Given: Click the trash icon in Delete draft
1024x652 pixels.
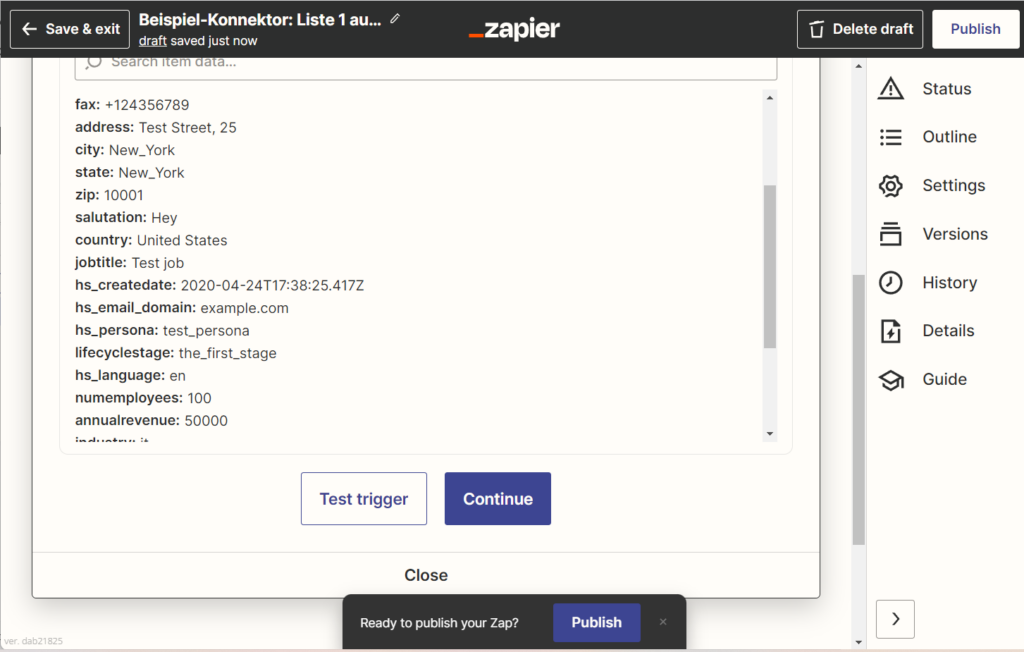Looking at the screenshot, I should click(x=816, y=29).
